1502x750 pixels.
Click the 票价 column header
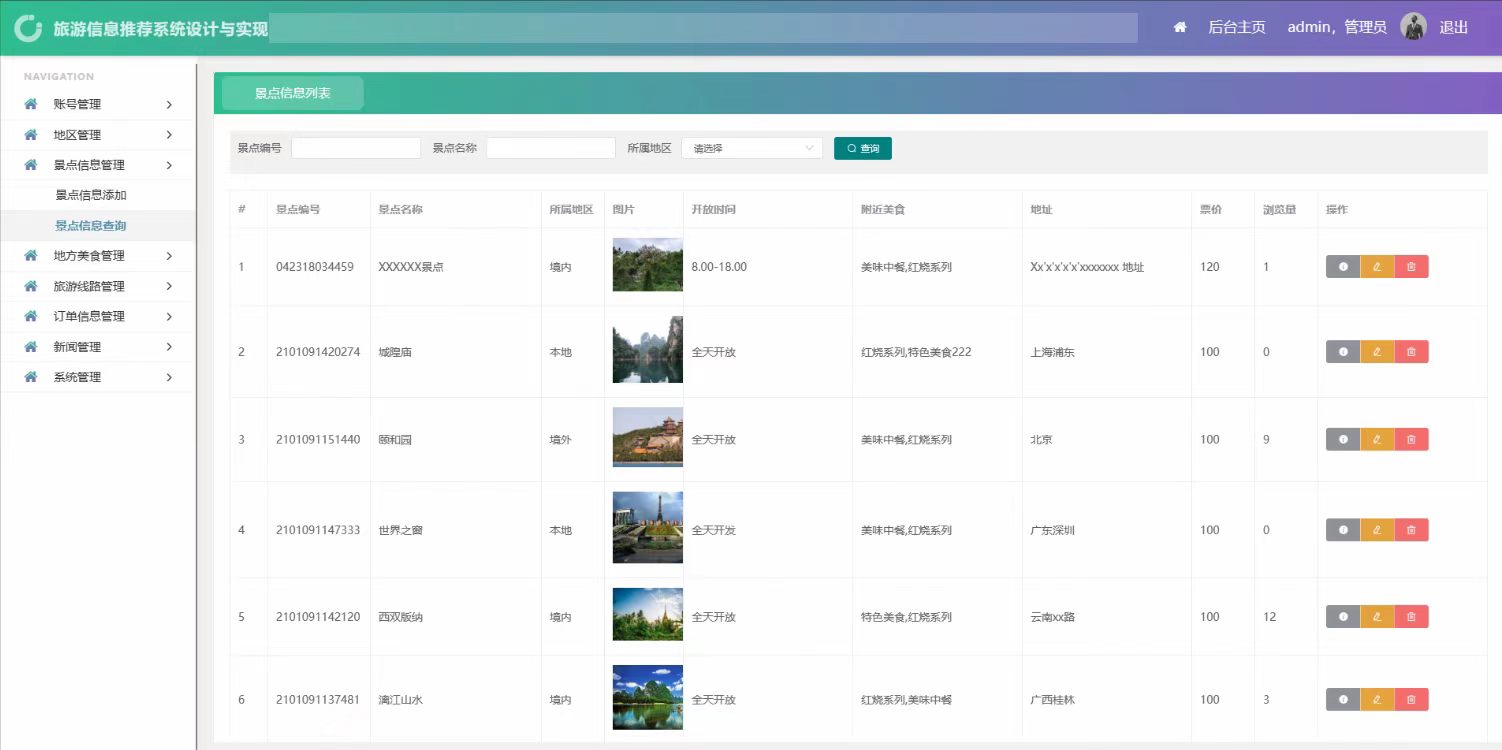tap(1211, 210)
